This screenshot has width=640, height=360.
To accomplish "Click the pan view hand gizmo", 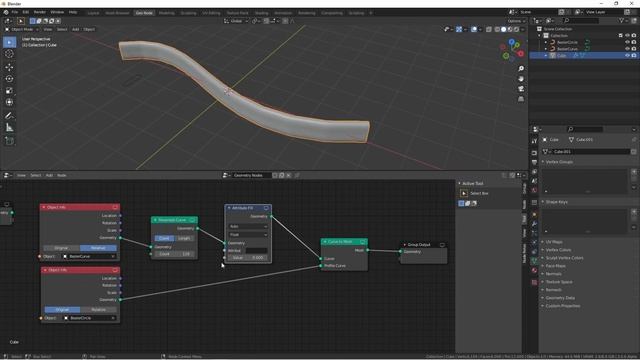I will pyautogui.click(x=521, y=79).
